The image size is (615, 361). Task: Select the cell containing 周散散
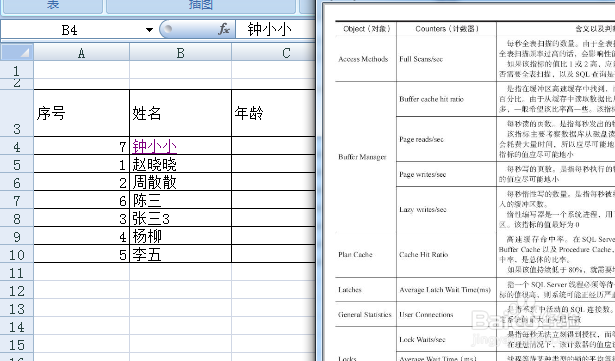(180, 182)
